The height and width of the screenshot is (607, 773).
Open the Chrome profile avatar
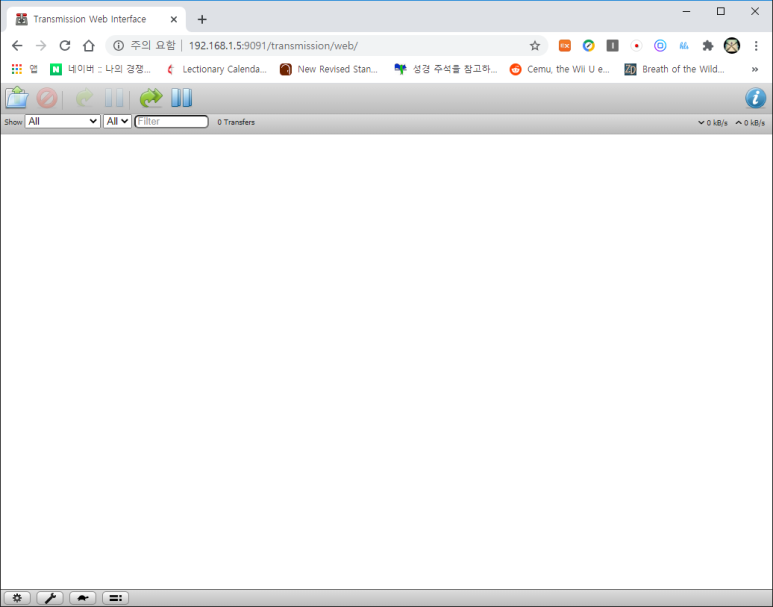(x=732, y=46)
